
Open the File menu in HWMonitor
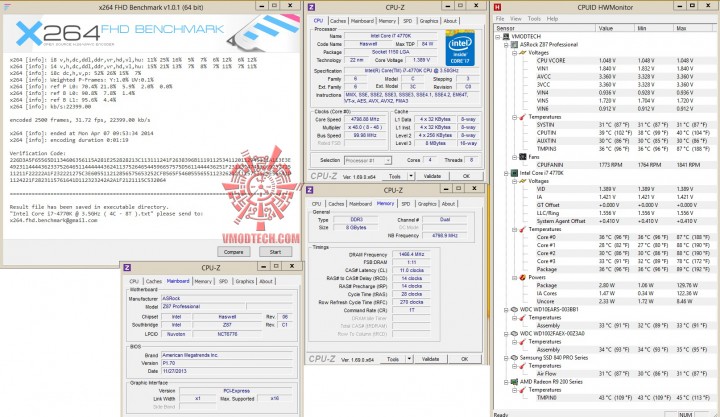(500, 19)
